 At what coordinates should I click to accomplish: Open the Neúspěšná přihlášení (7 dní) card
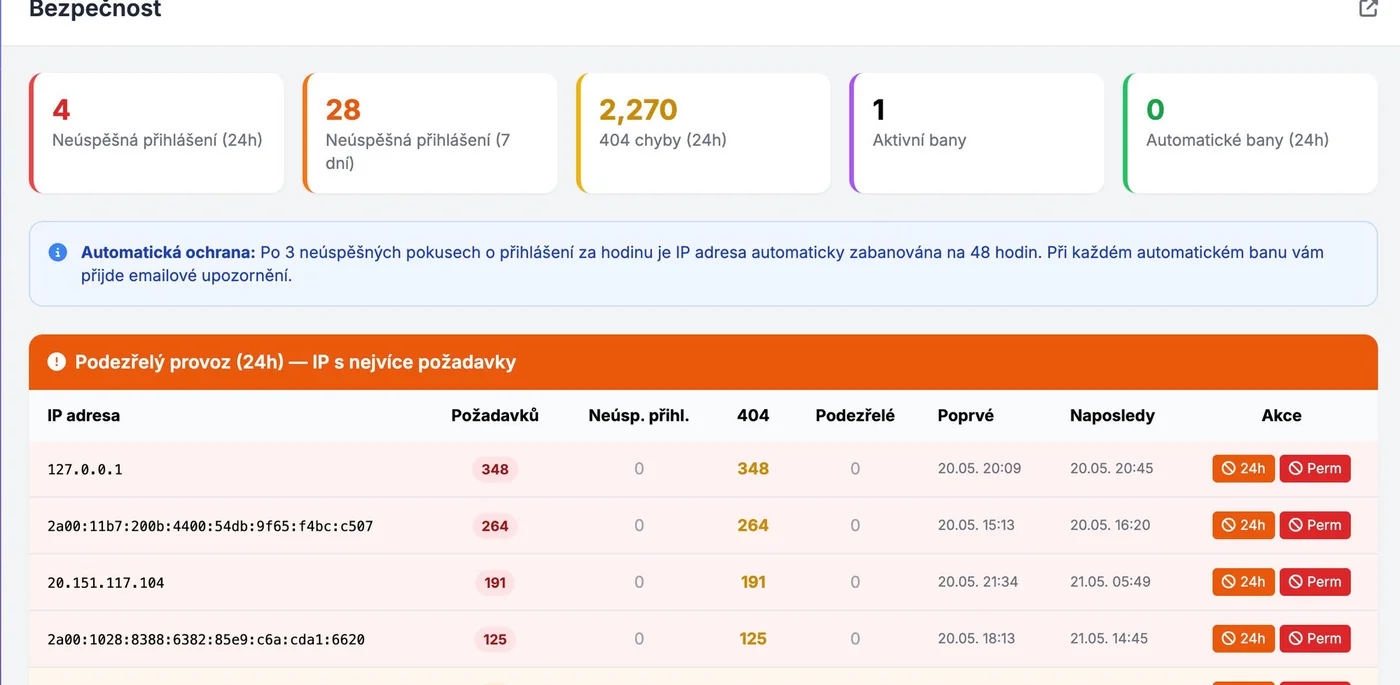click(x=430, y=133)
